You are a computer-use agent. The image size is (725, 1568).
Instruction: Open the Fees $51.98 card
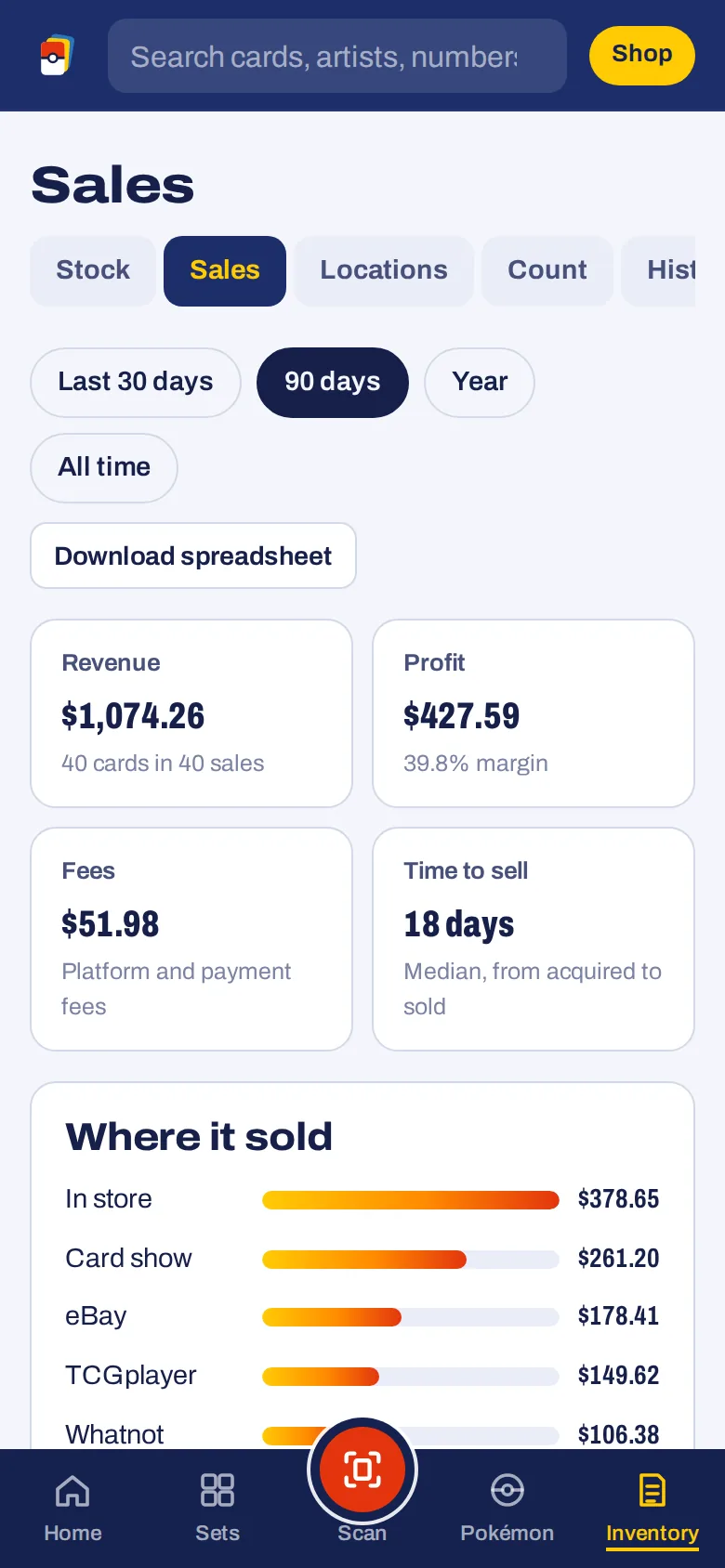(x=191, y=939)
